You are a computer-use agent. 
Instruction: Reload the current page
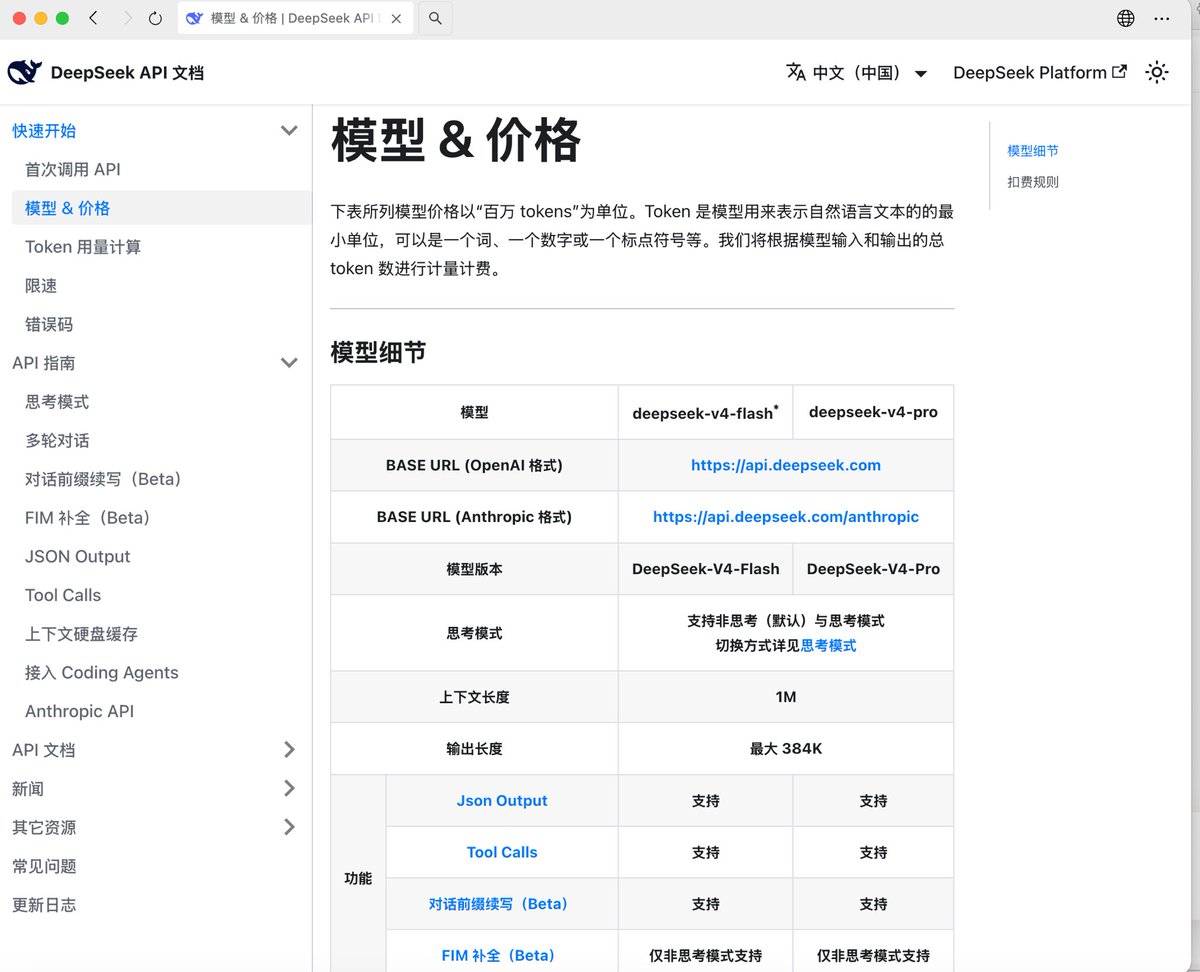[151, 17]
